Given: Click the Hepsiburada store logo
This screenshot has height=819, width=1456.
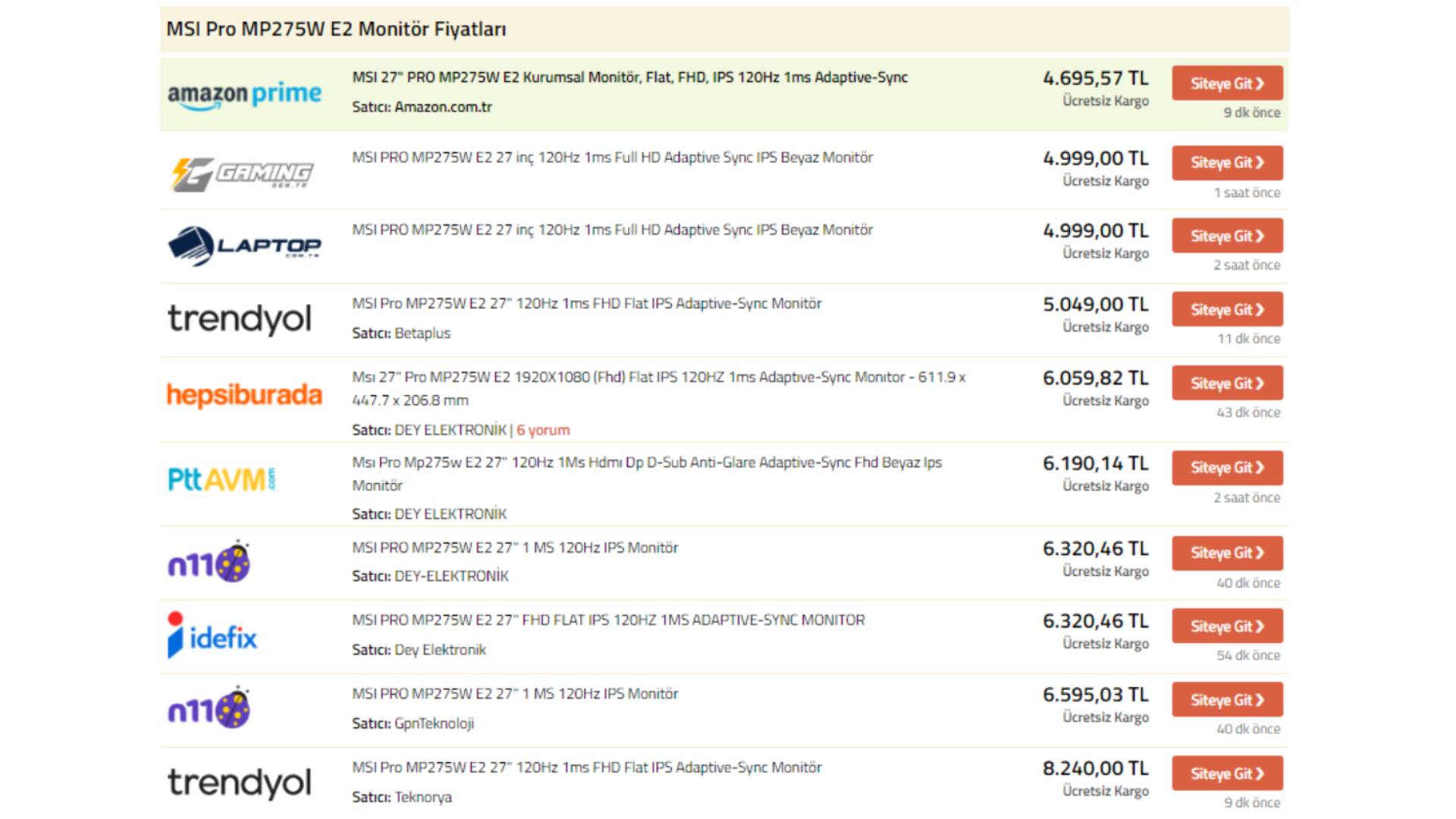Looking at the screenshot, I should [x=244, y=395].
